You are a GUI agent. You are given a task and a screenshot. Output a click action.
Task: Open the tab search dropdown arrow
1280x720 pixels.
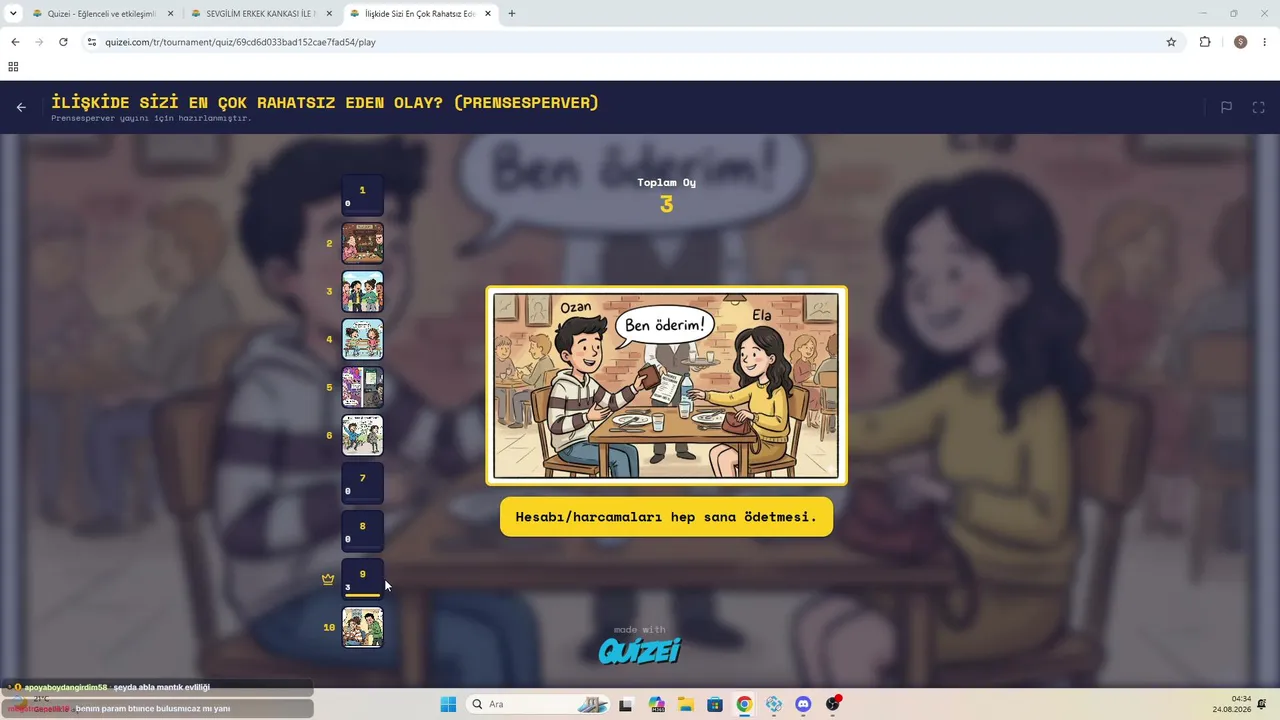point(13,14)
